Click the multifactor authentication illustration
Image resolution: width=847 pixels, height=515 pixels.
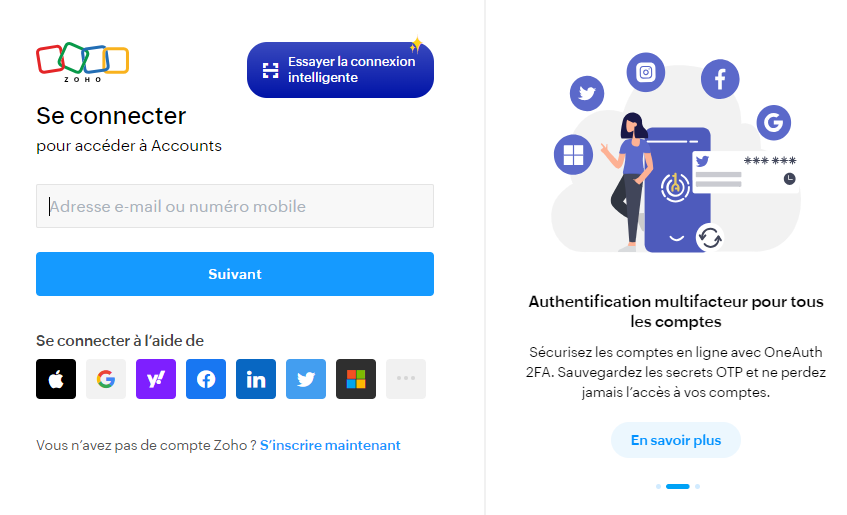[x=675, y=153]
